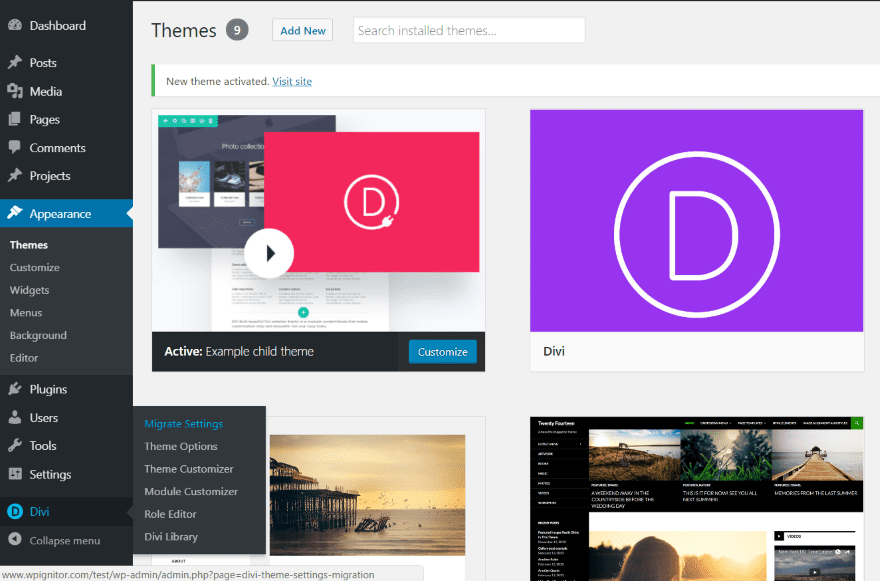880x581 pixels.
Task: Click the Divi D logo icon in sidebar
Action: (x=15, y=511)
